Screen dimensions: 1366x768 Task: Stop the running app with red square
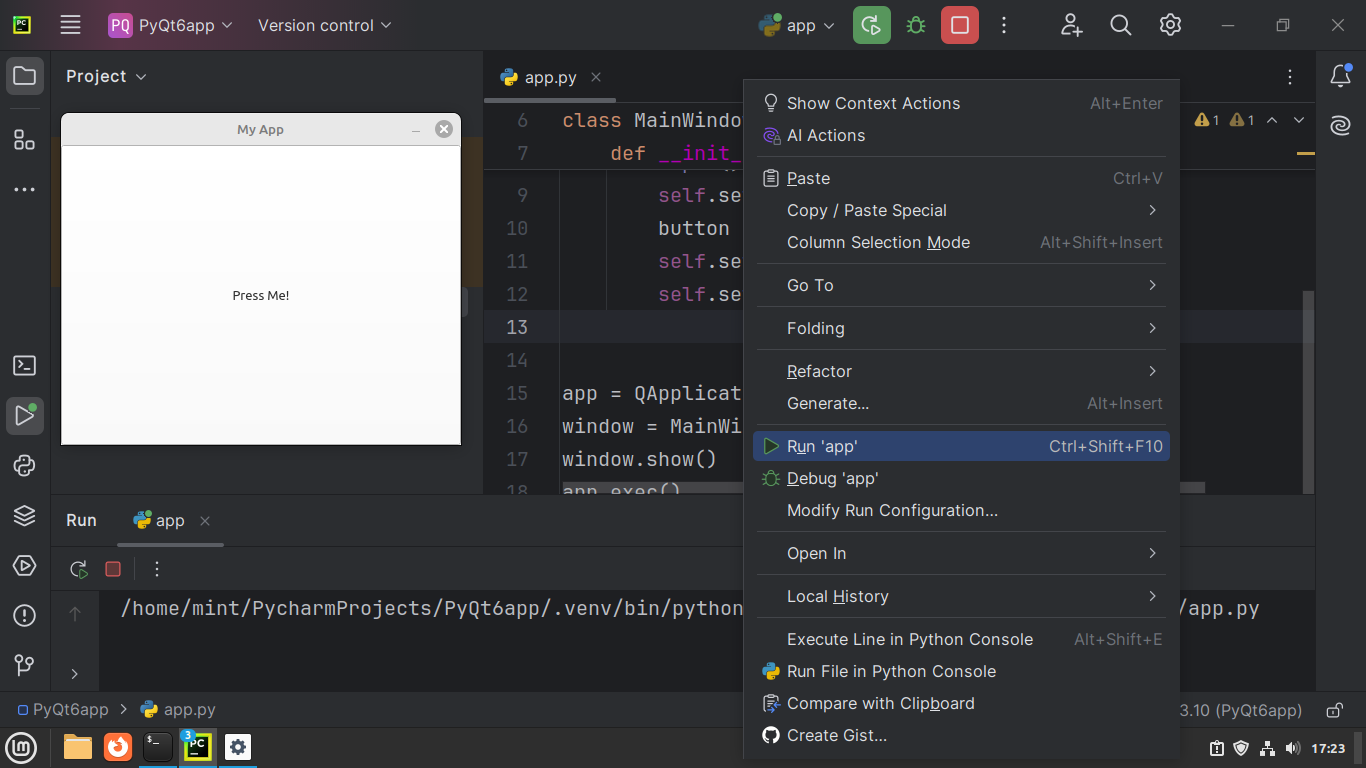pos(960,25)
